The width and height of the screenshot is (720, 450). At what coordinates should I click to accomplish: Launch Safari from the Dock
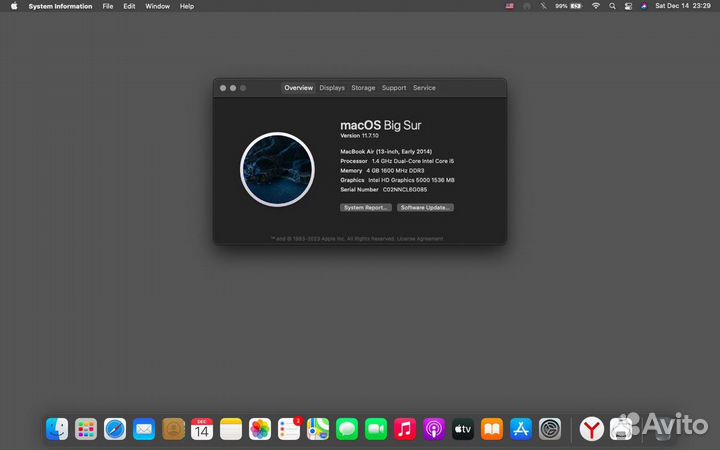point(115,429)
